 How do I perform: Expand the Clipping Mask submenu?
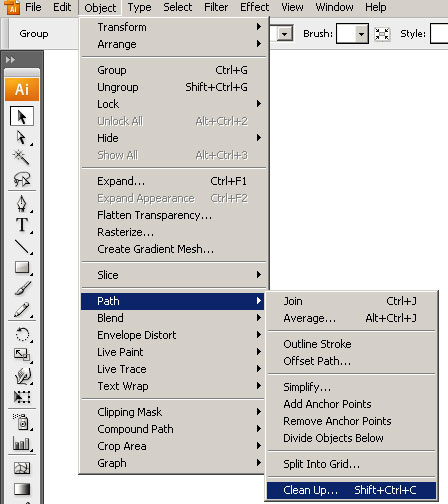(173, 412)
